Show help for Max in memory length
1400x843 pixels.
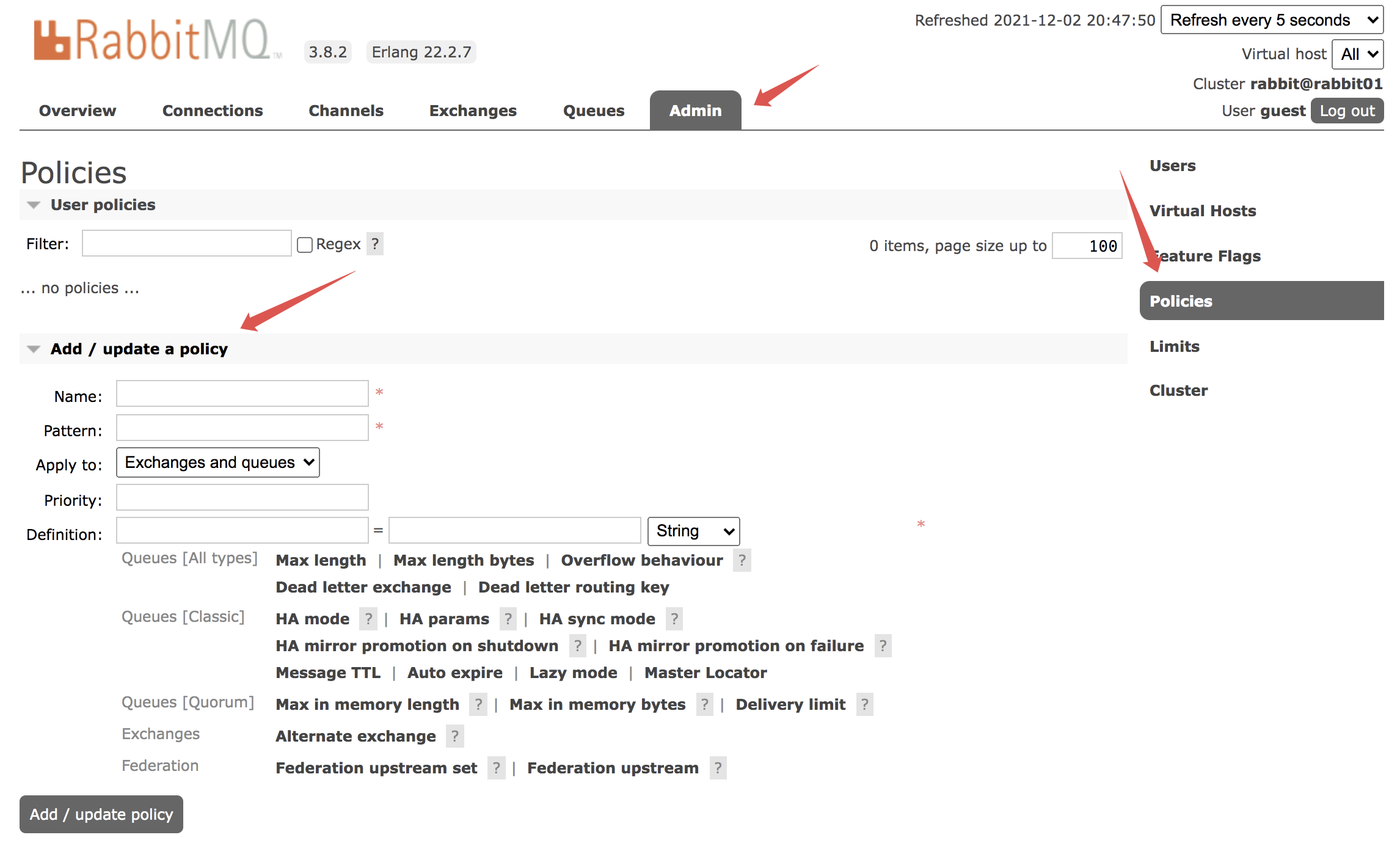coord(478,704)
